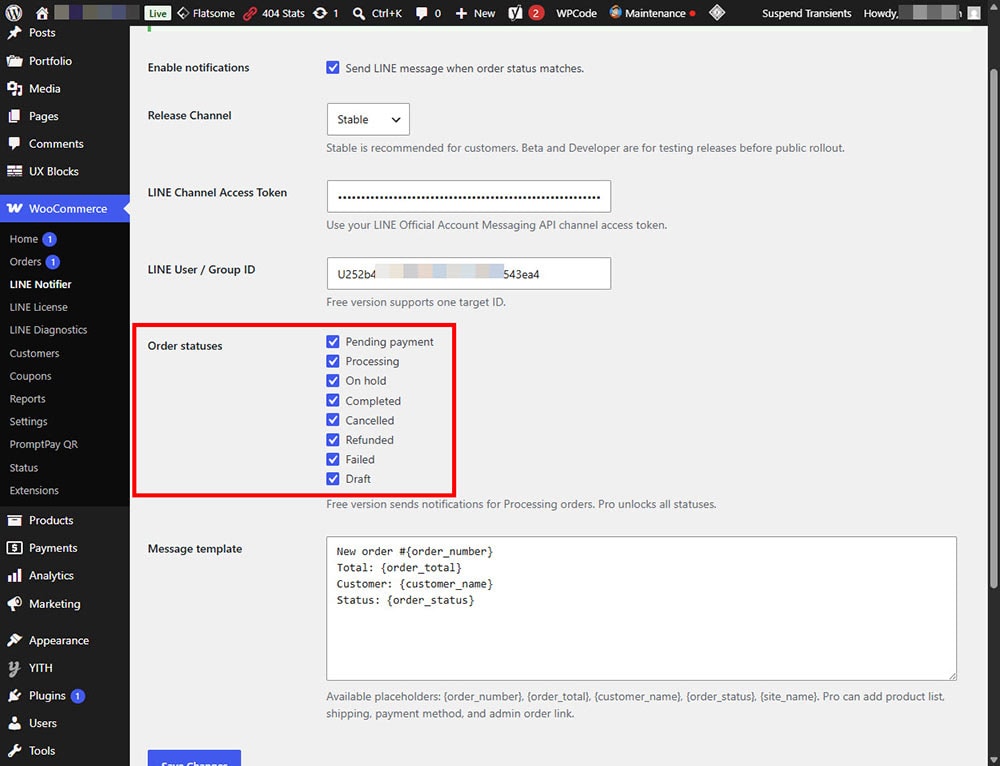1000x766 pixels.
Task: Open the Coupons submenu item
Action: tap(31, 376)
